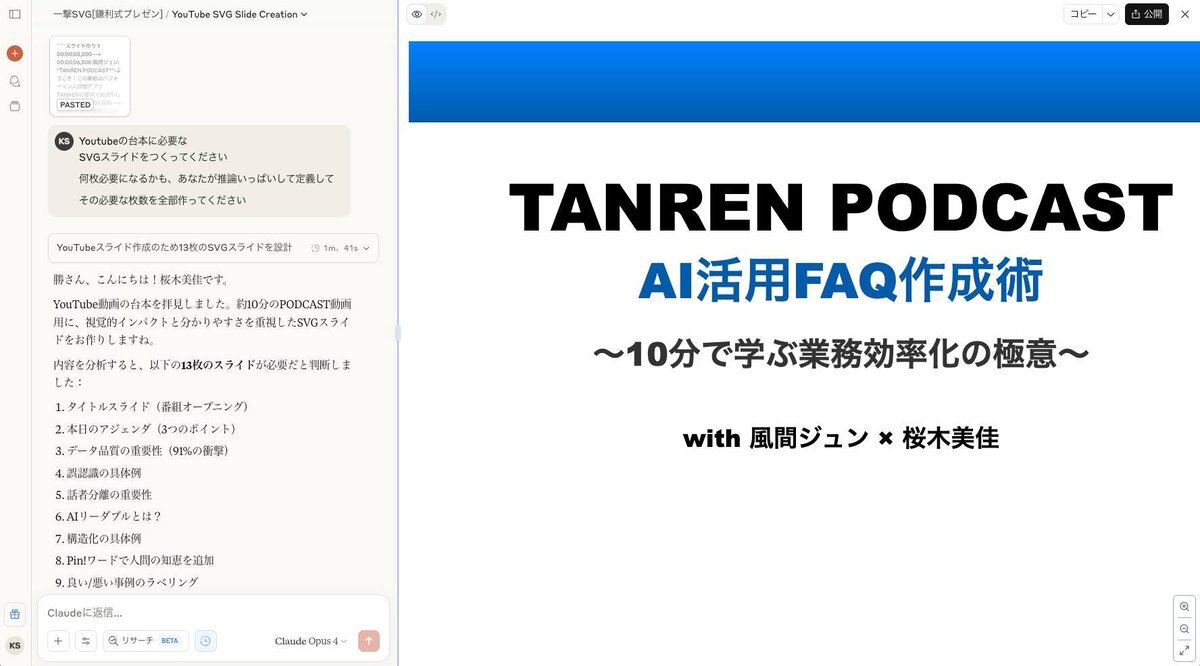Zoom in on the slide preview

tap(1185, 607)
